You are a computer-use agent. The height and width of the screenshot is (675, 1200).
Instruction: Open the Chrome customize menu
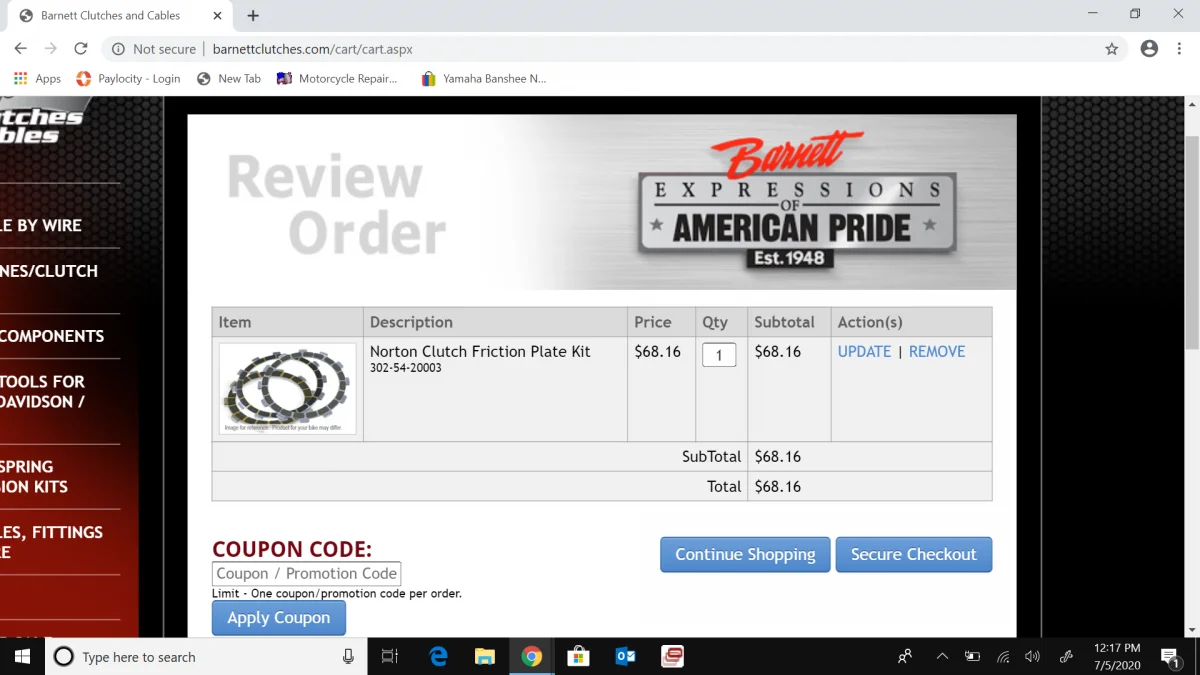(1178, 48)
